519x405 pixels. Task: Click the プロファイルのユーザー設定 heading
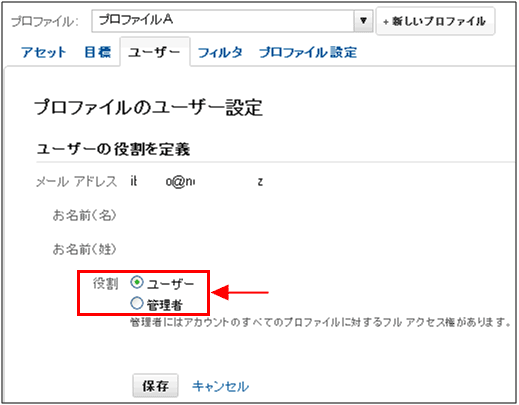tap(148, 107)
